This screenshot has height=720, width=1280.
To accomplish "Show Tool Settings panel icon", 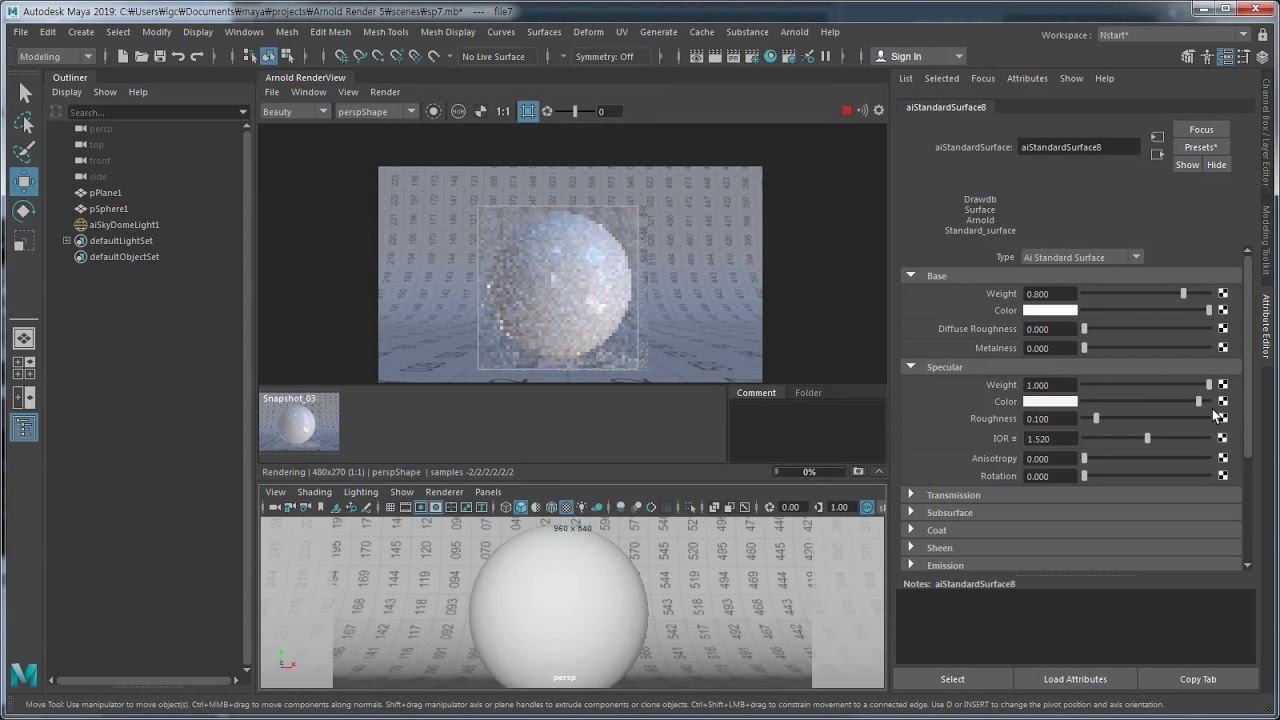I will pos(1244,57).
